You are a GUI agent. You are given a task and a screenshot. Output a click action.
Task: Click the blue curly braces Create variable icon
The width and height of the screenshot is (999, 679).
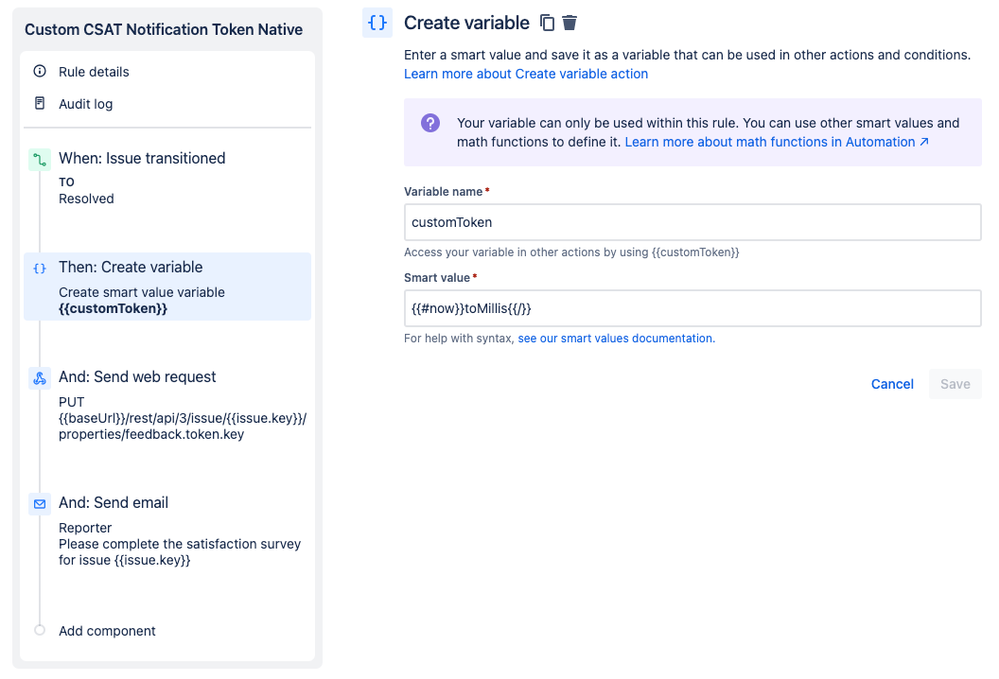pos(376,22)
